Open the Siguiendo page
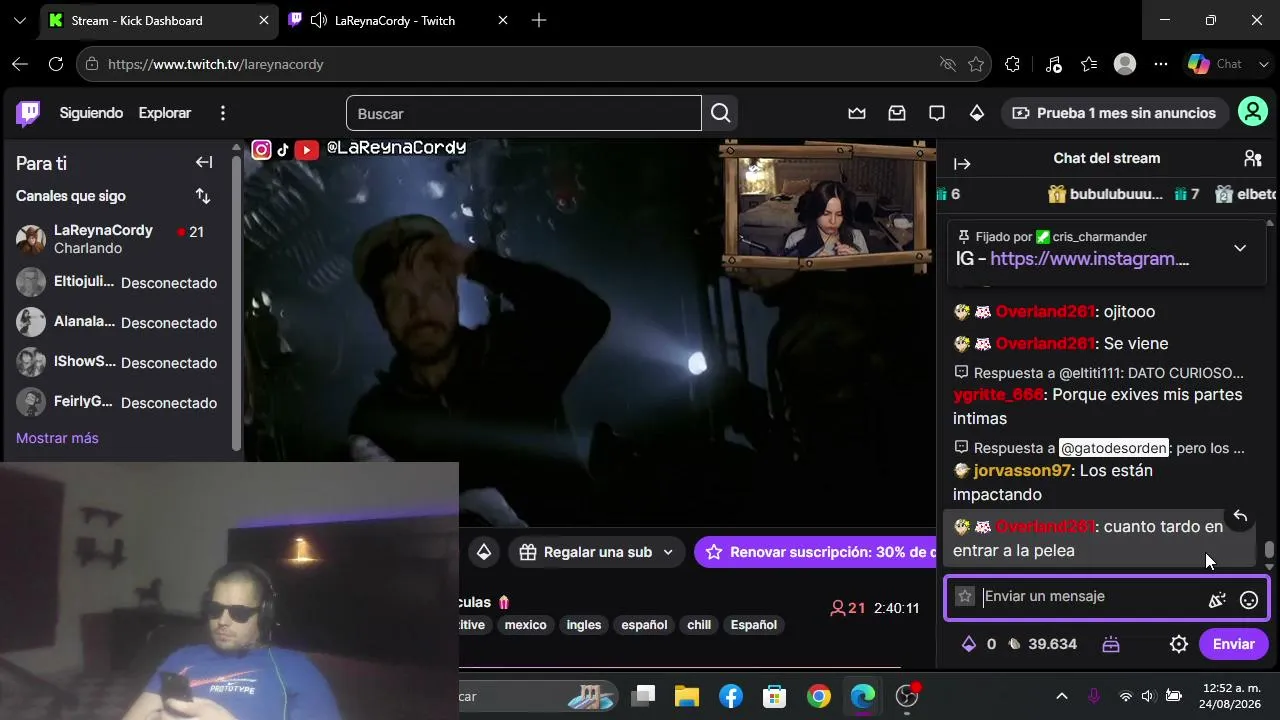Viewport: 1280px width, 720px height. (91, 113)
